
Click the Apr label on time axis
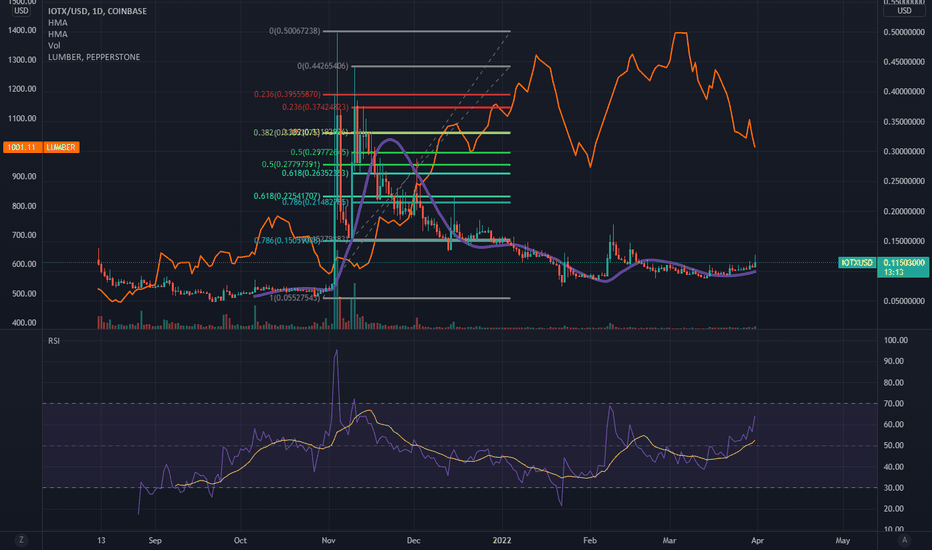click(757, 540)
